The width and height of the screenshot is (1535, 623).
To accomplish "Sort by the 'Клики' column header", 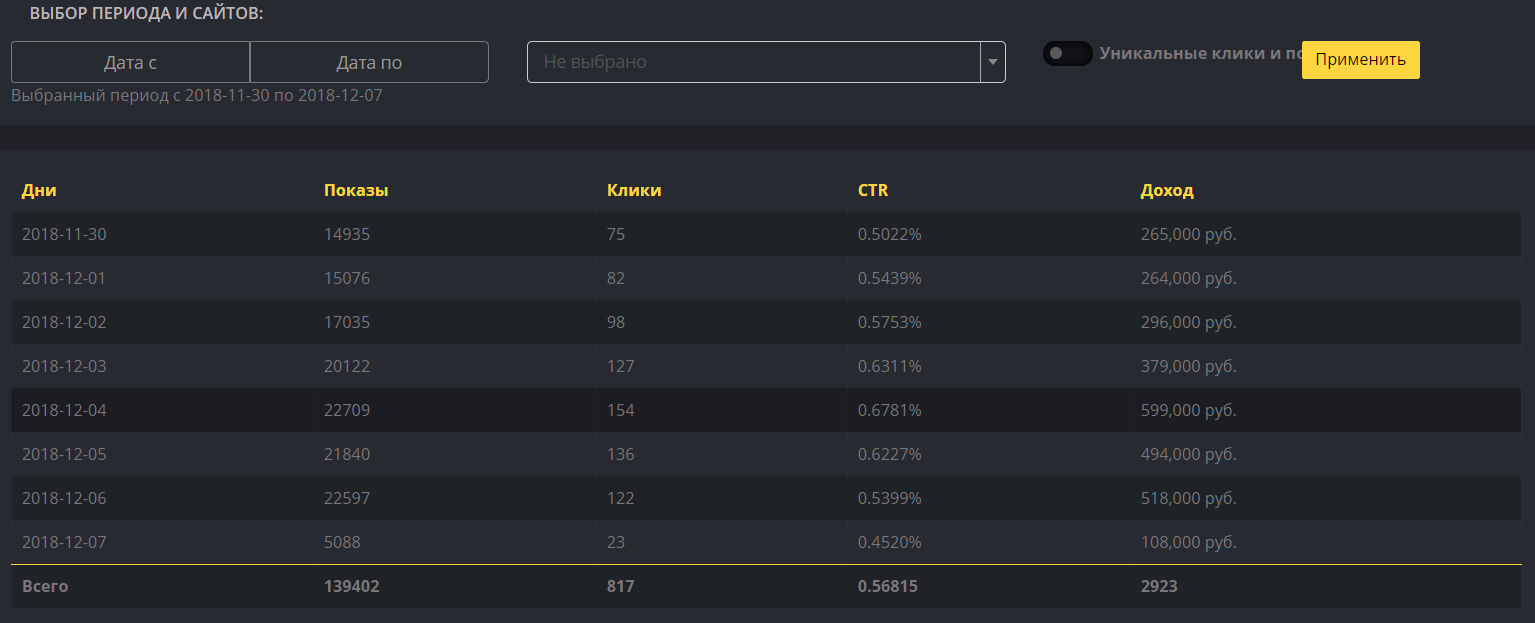I will (634, 190).
